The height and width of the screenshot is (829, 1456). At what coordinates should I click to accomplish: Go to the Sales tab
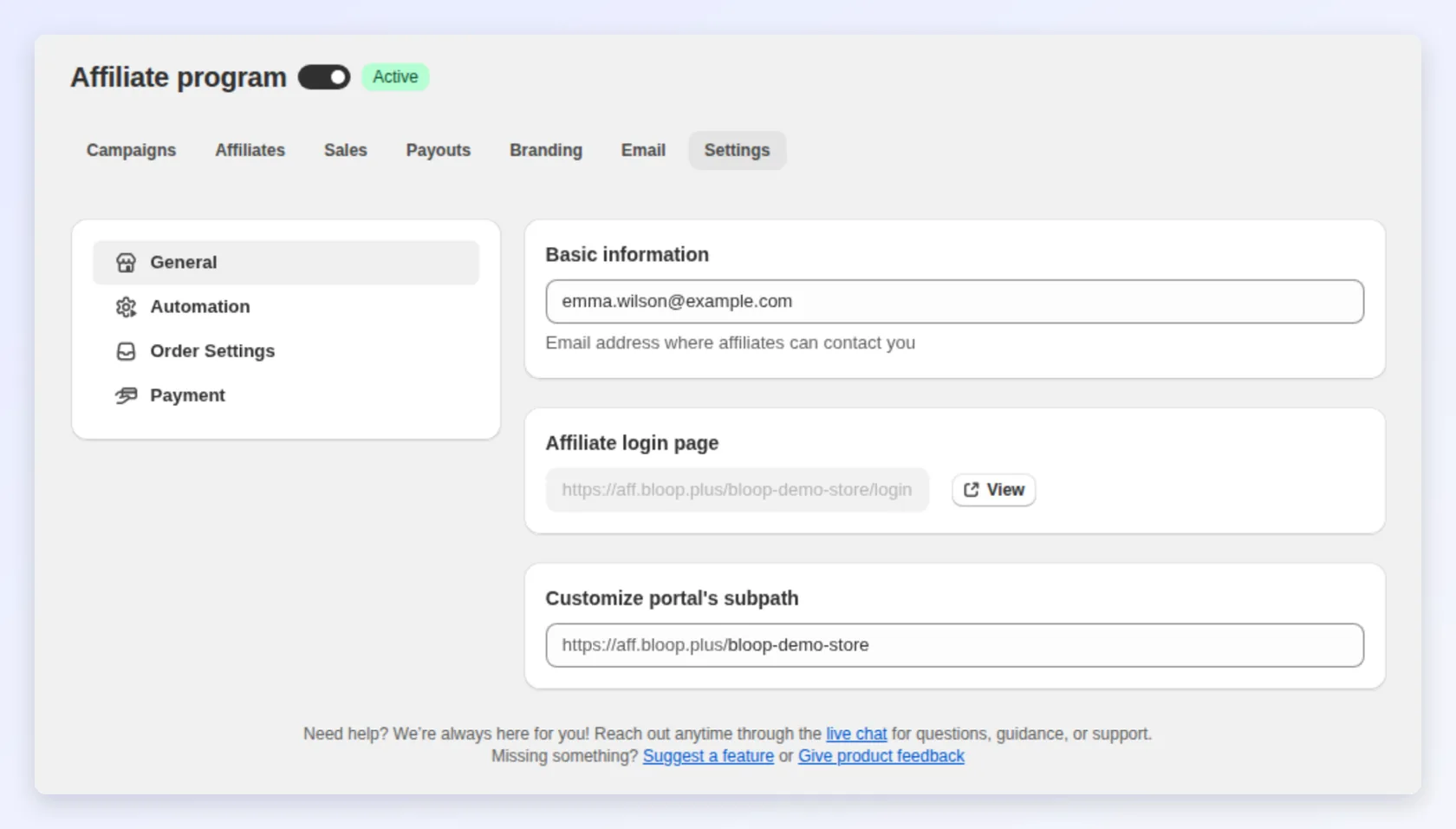pyautogui.click(x=346, y=150)
